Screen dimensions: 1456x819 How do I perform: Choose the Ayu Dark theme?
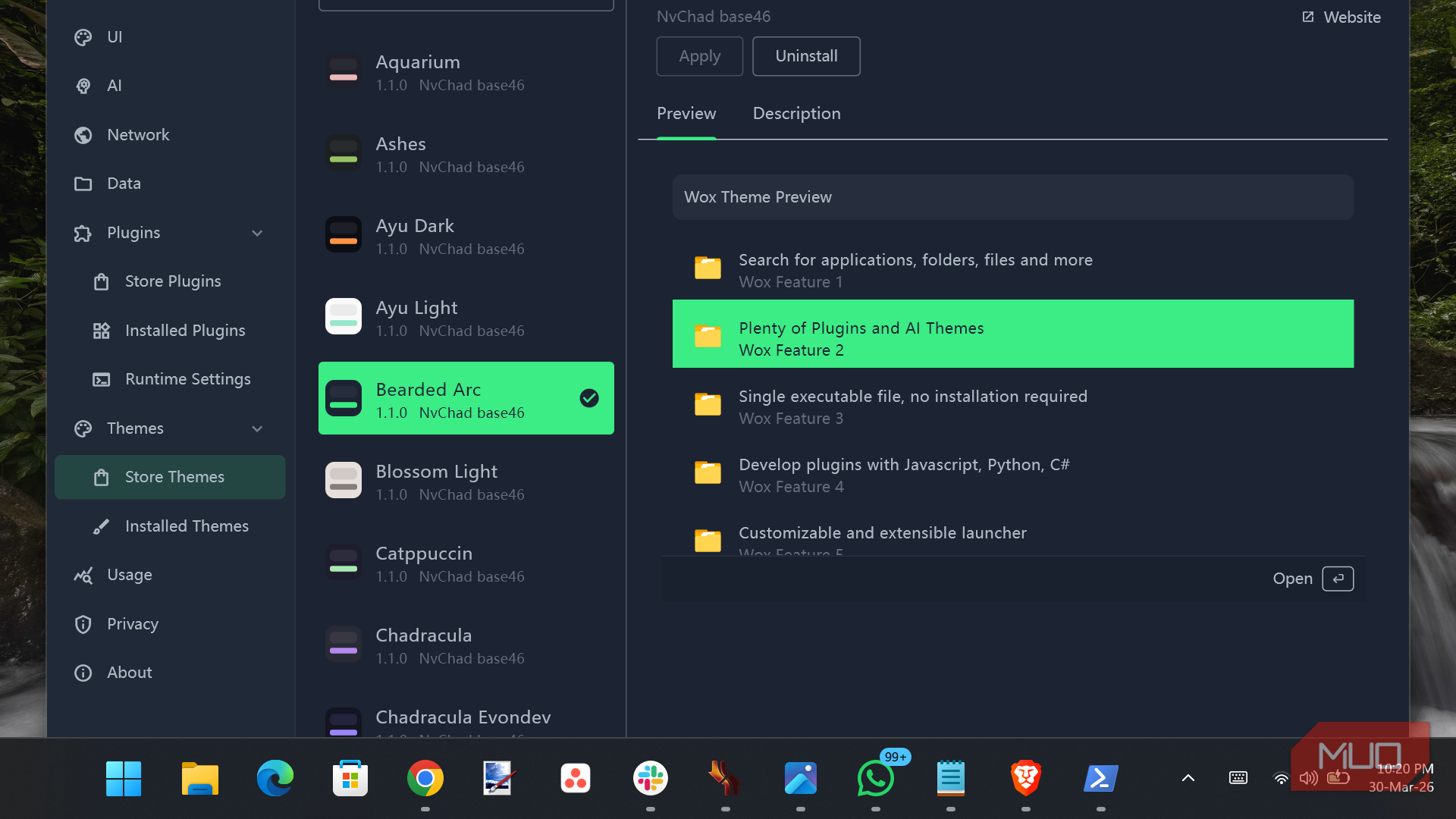[466, 235]
